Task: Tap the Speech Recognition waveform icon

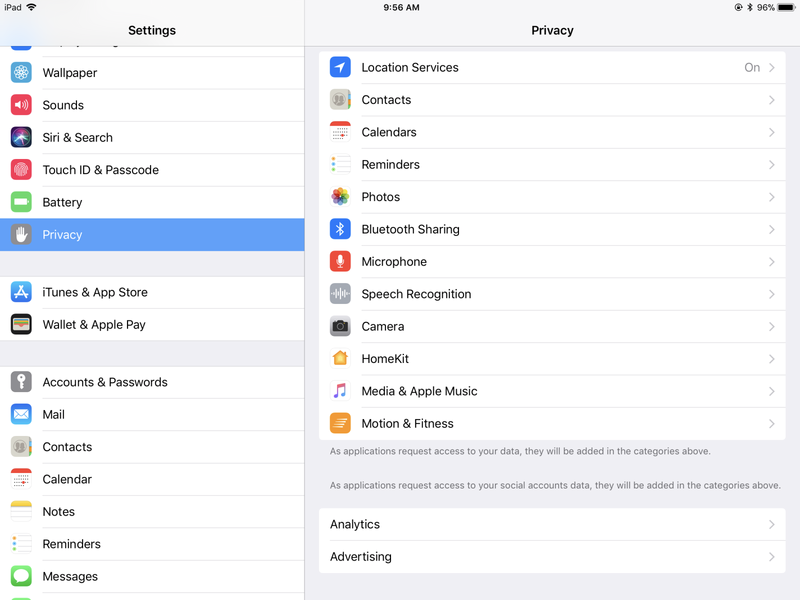Action: 340,294
